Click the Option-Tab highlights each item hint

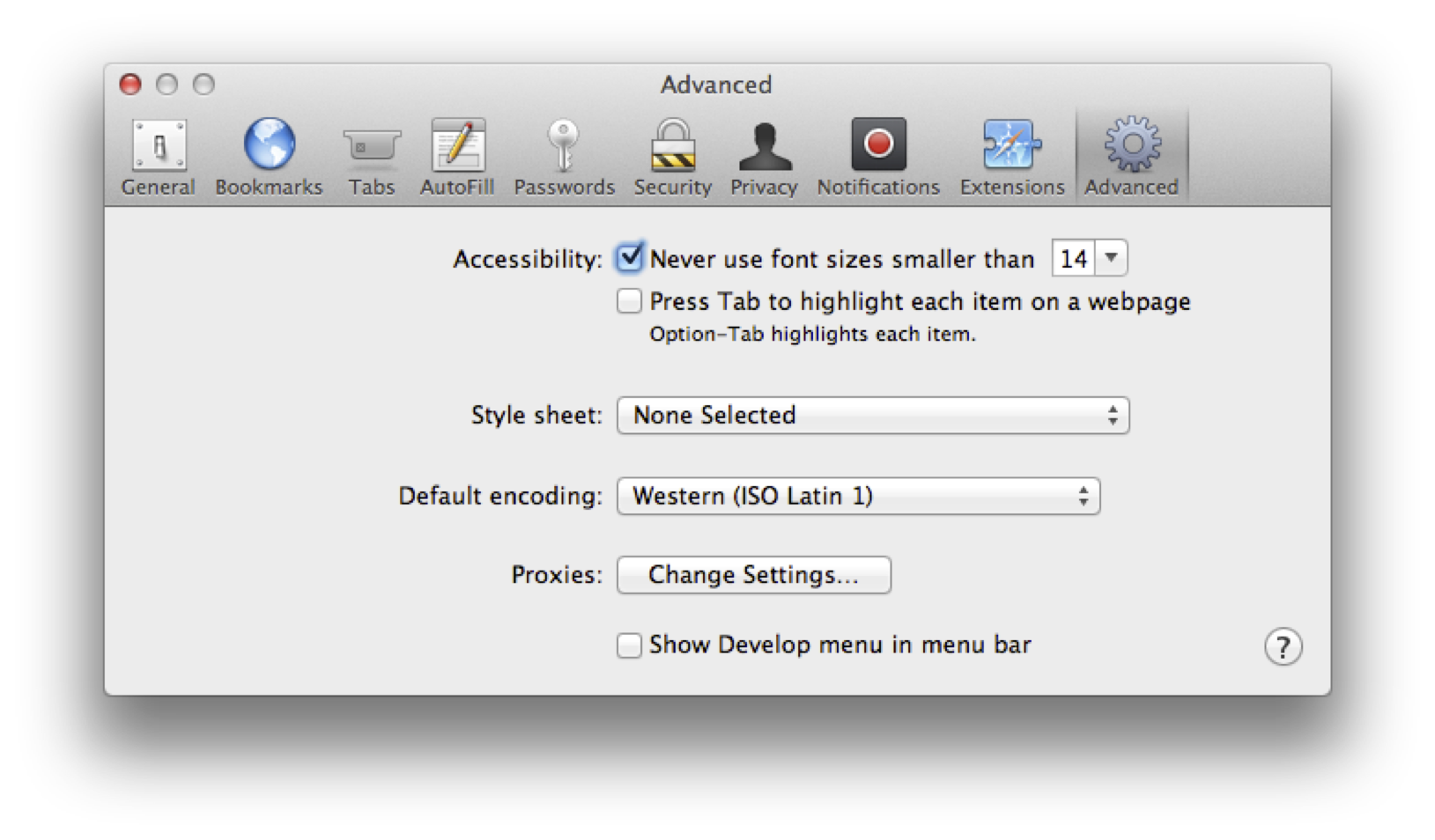[812, 335]
